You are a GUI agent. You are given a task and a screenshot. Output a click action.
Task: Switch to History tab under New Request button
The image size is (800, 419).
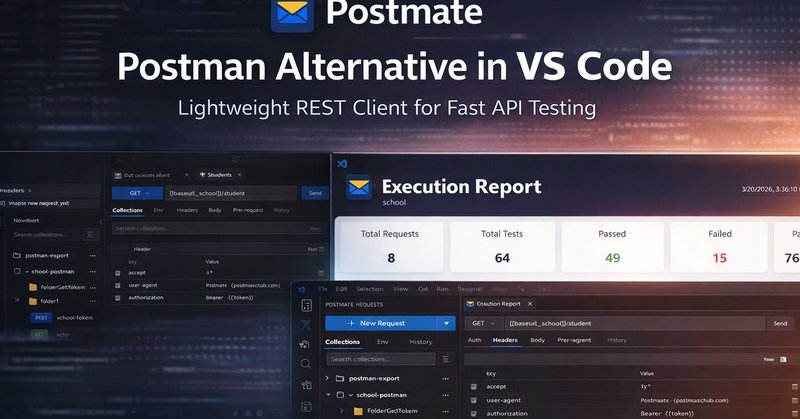[x=420, y=342]
